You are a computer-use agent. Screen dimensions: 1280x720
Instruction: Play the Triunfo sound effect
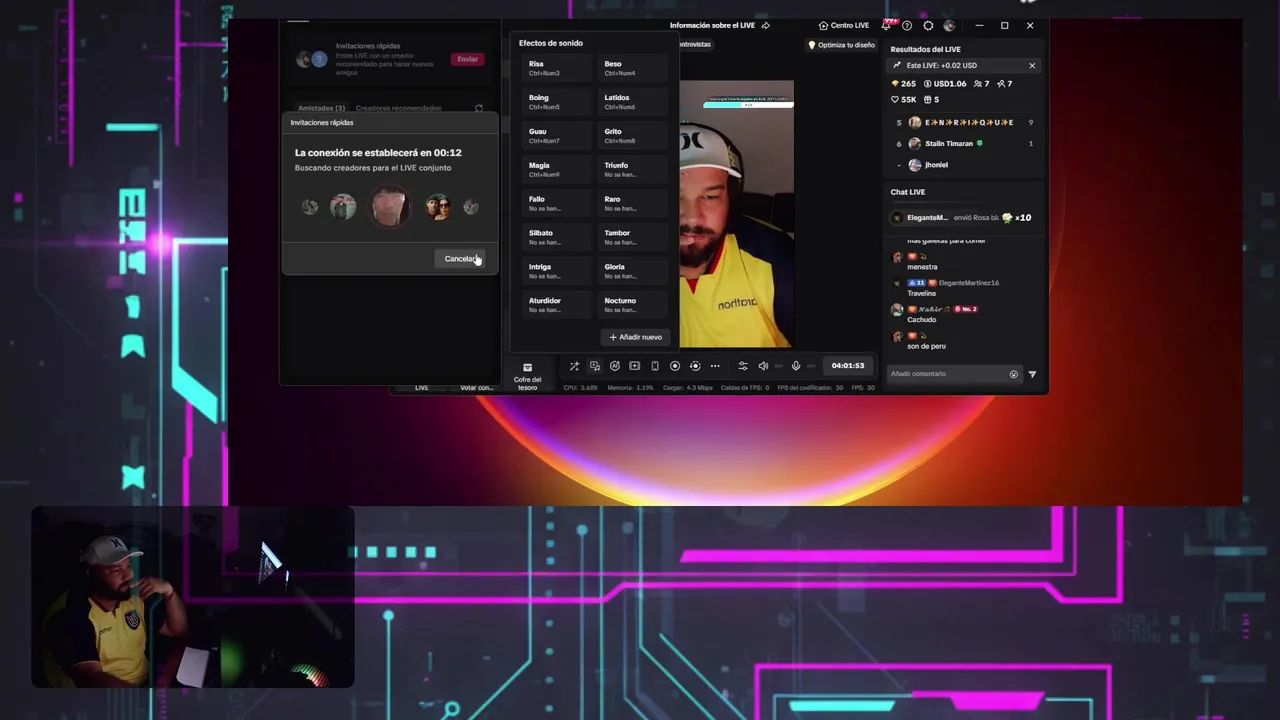click(633, 170)
